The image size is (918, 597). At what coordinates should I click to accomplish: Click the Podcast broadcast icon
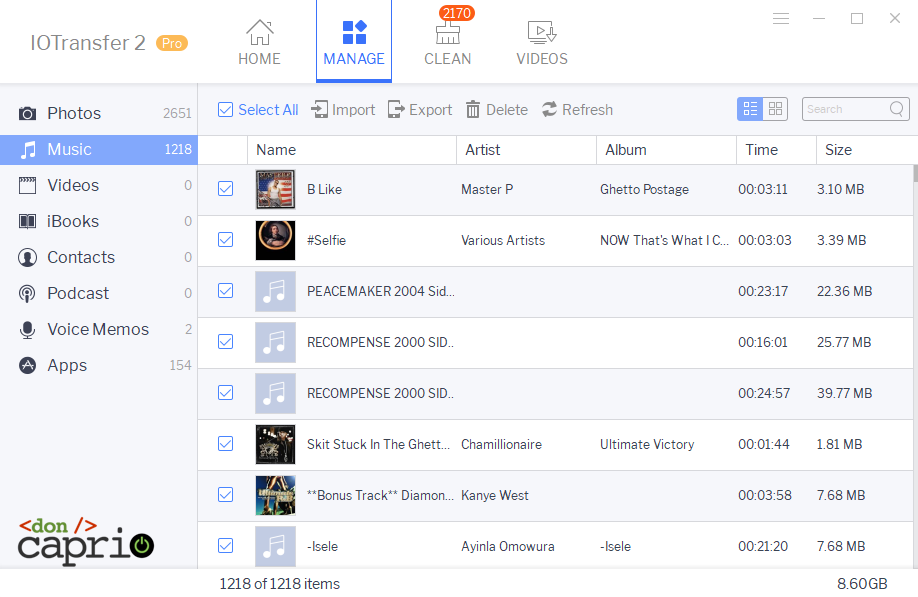pos(27,293)
